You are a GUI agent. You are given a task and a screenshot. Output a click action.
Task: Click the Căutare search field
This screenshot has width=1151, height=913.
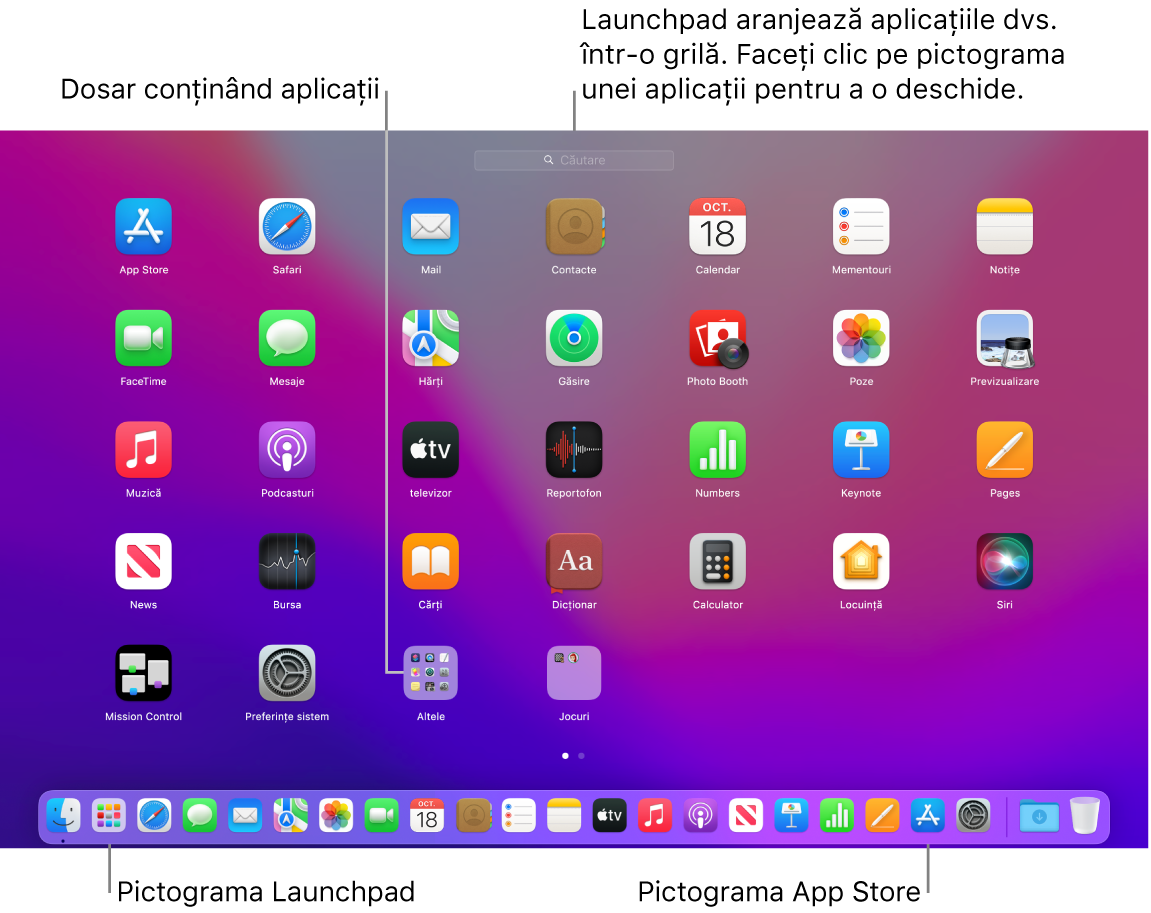click(x=573, y=160)
